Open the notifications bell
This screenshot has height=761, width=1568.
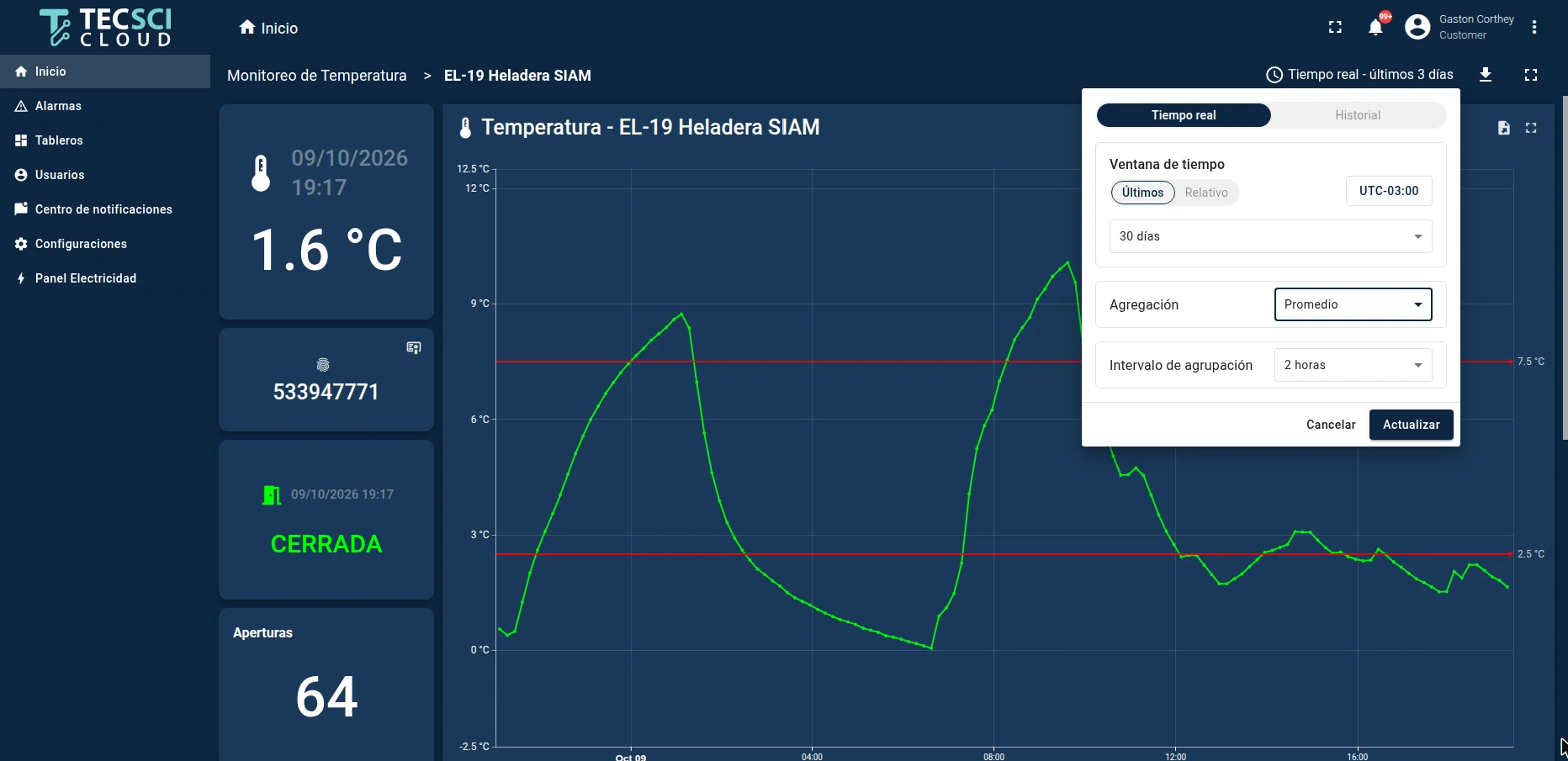click(x=1375, y=28)
